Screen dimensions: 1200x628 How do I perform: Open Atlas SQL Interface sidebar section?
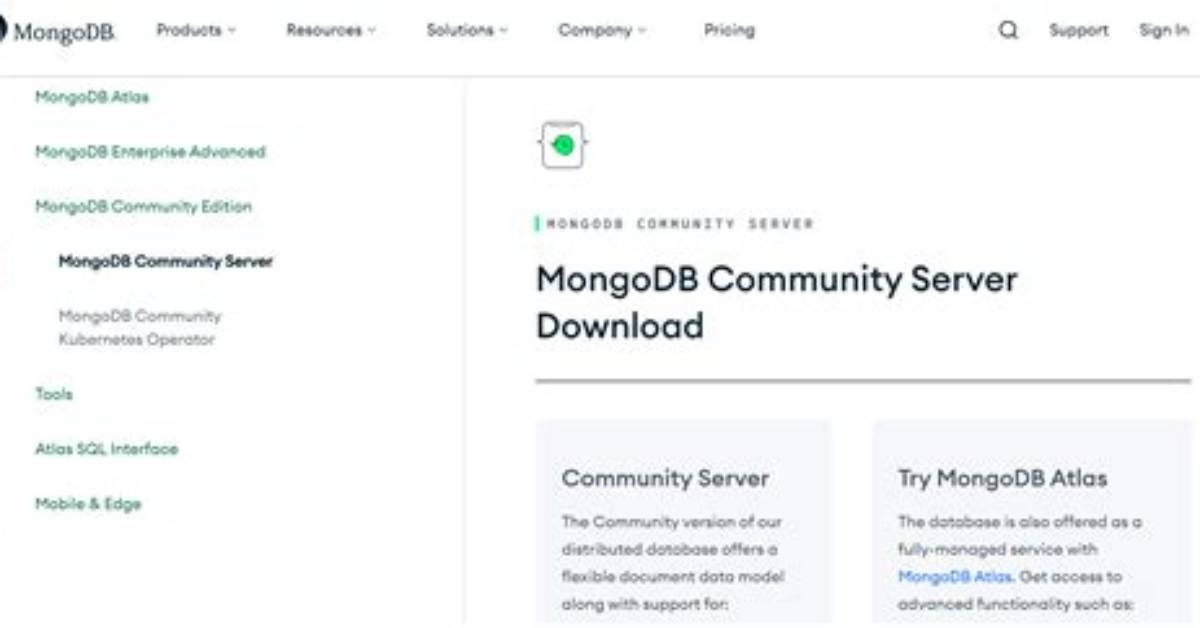click(106, 449)
